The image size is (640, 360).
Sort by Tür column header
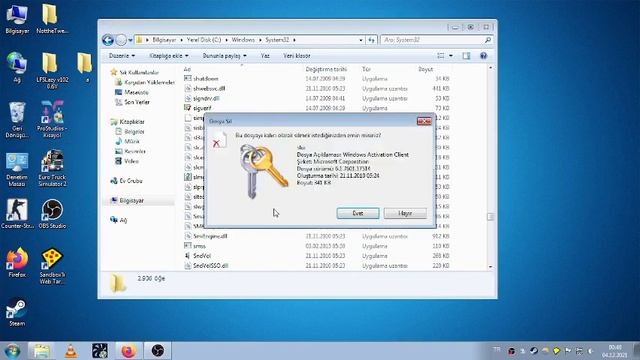[x=366, y=69]
